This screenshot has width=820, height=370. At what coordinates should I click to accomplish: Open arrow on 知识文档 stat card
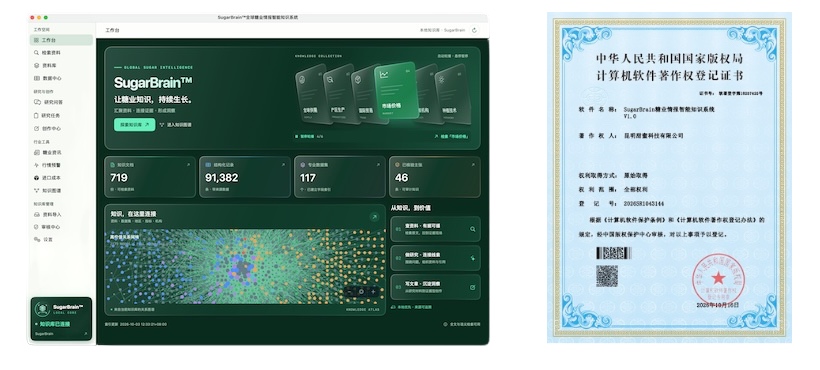click(188, 165)
